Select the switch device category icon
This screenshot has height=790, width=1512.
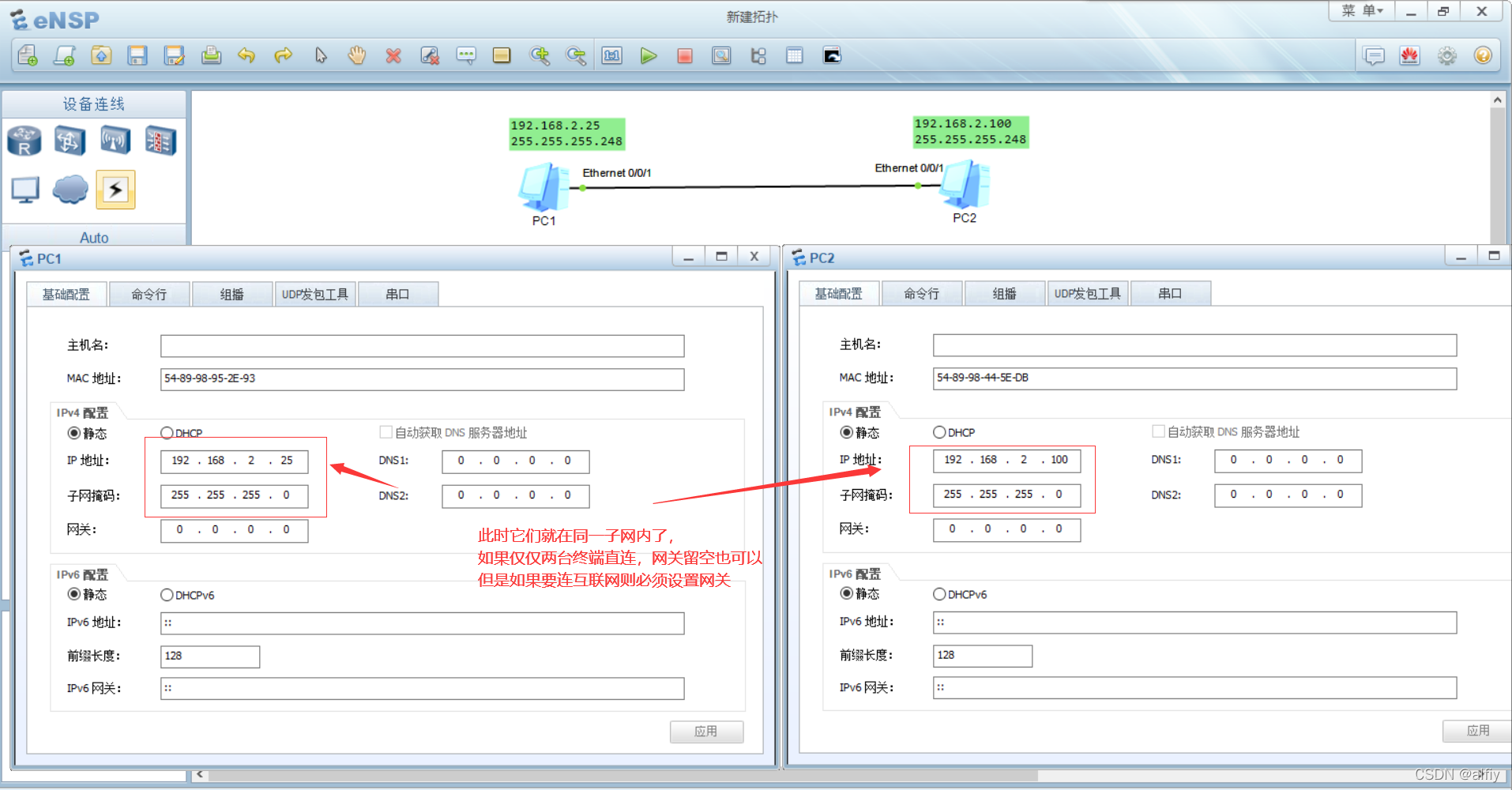[70, 141]
